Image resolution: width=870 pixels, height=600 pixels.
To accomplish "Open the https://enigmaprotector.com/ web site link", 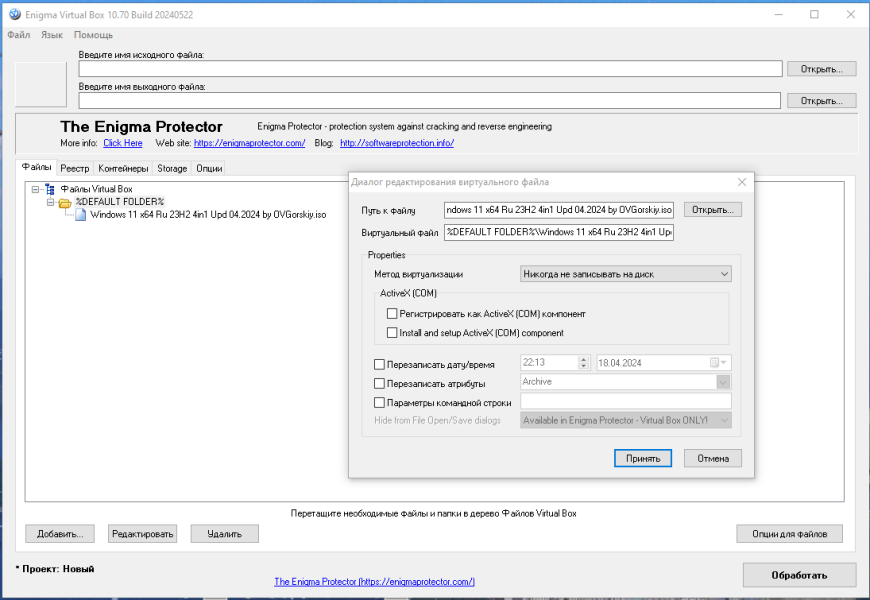I will point(249,143).
